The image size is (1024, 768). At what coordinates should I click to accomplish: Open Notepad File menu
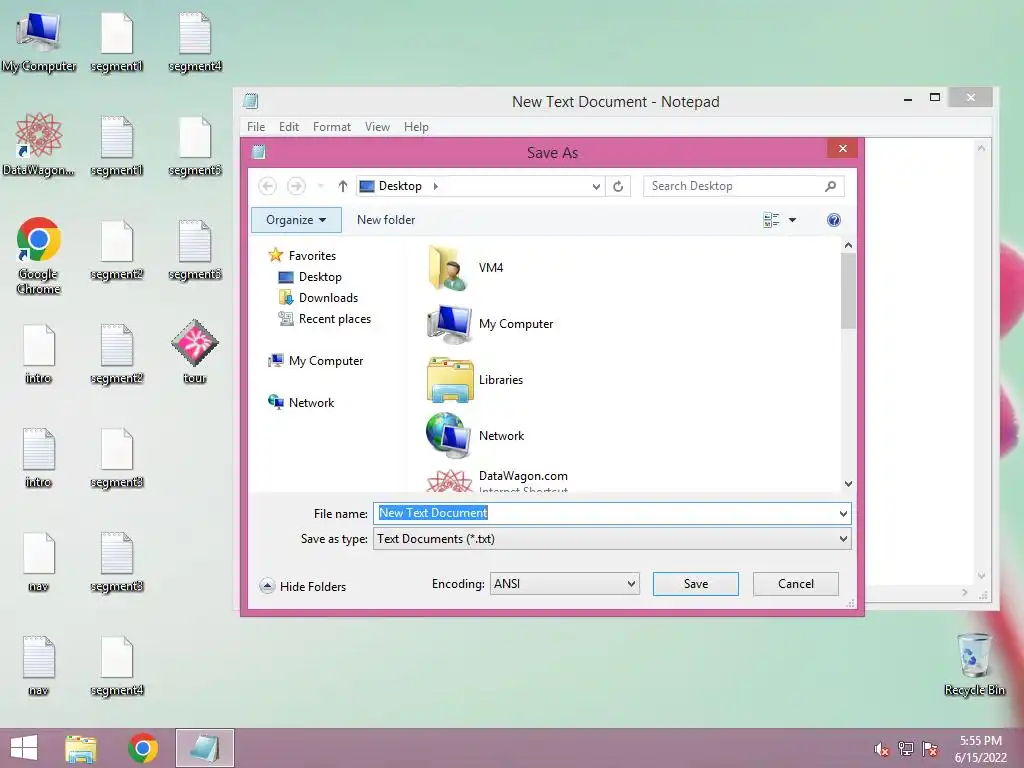click(256, 127)
